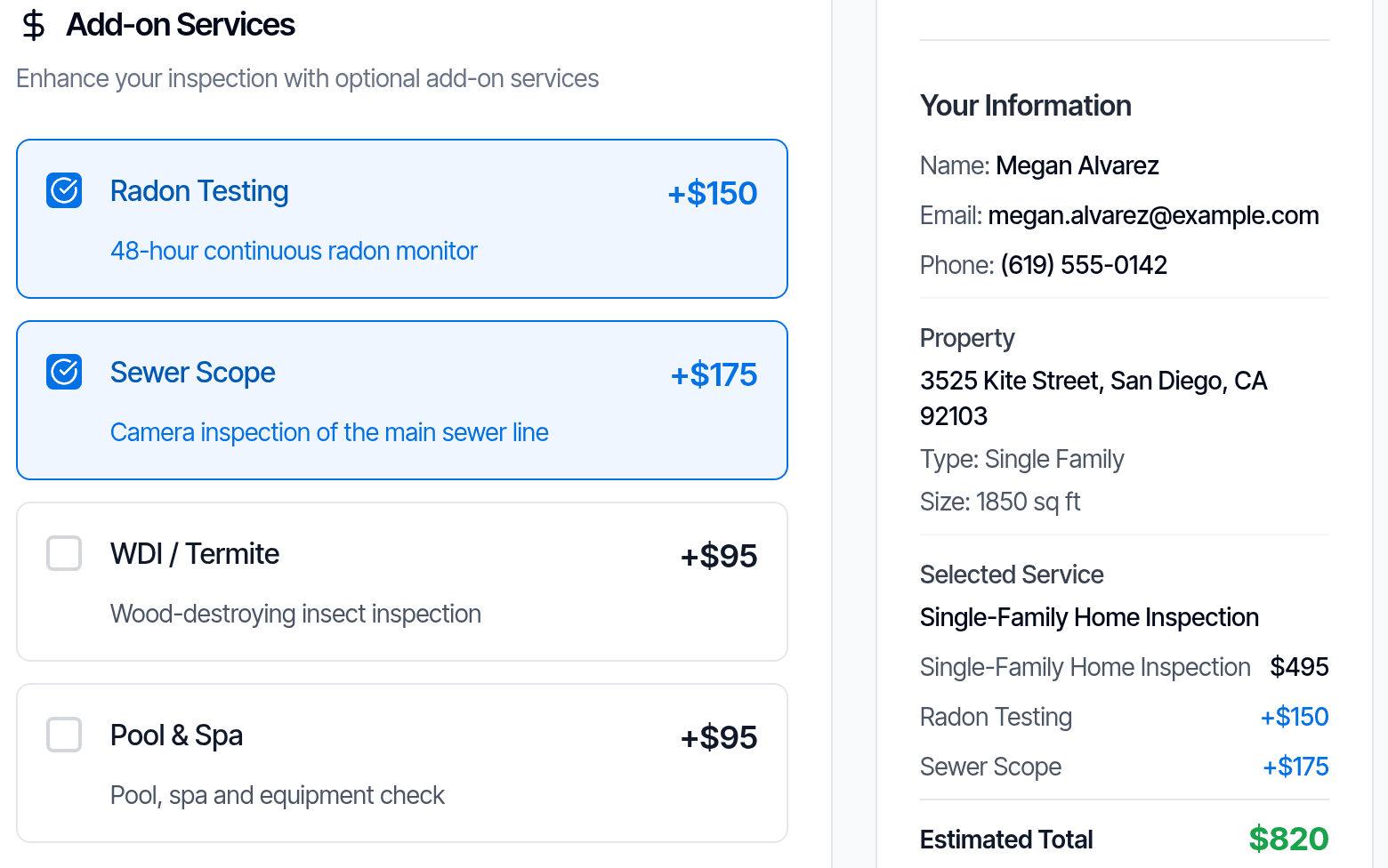Select the Radon Testing card title

point(199,191)
